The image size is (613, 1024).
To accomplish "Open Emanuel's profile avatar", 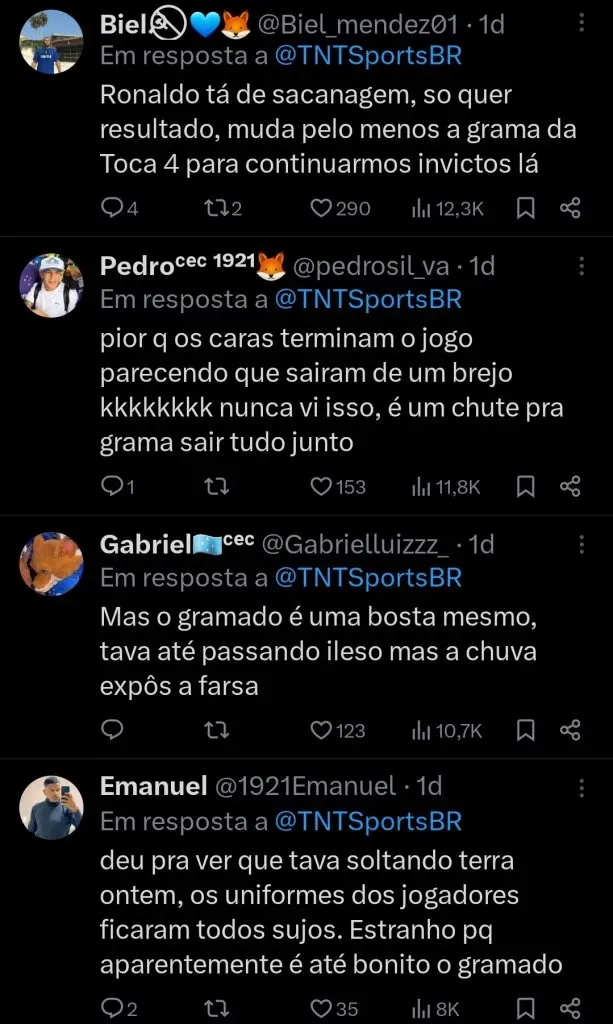I will [x=51, y=806].
